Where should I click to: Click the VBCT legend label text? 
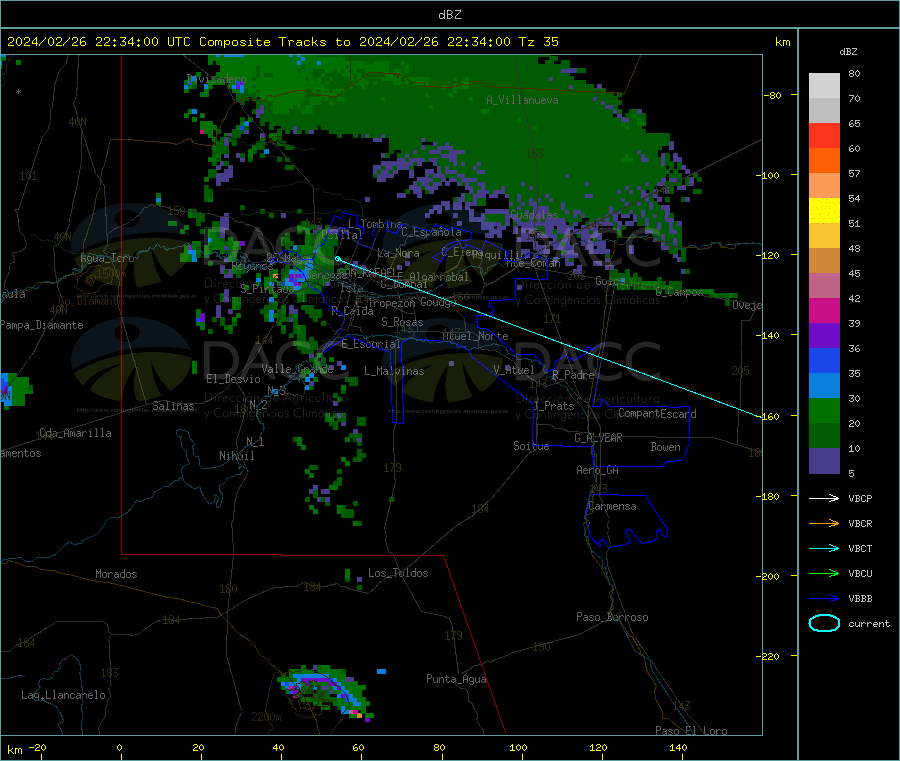click(x=860, y=548)
